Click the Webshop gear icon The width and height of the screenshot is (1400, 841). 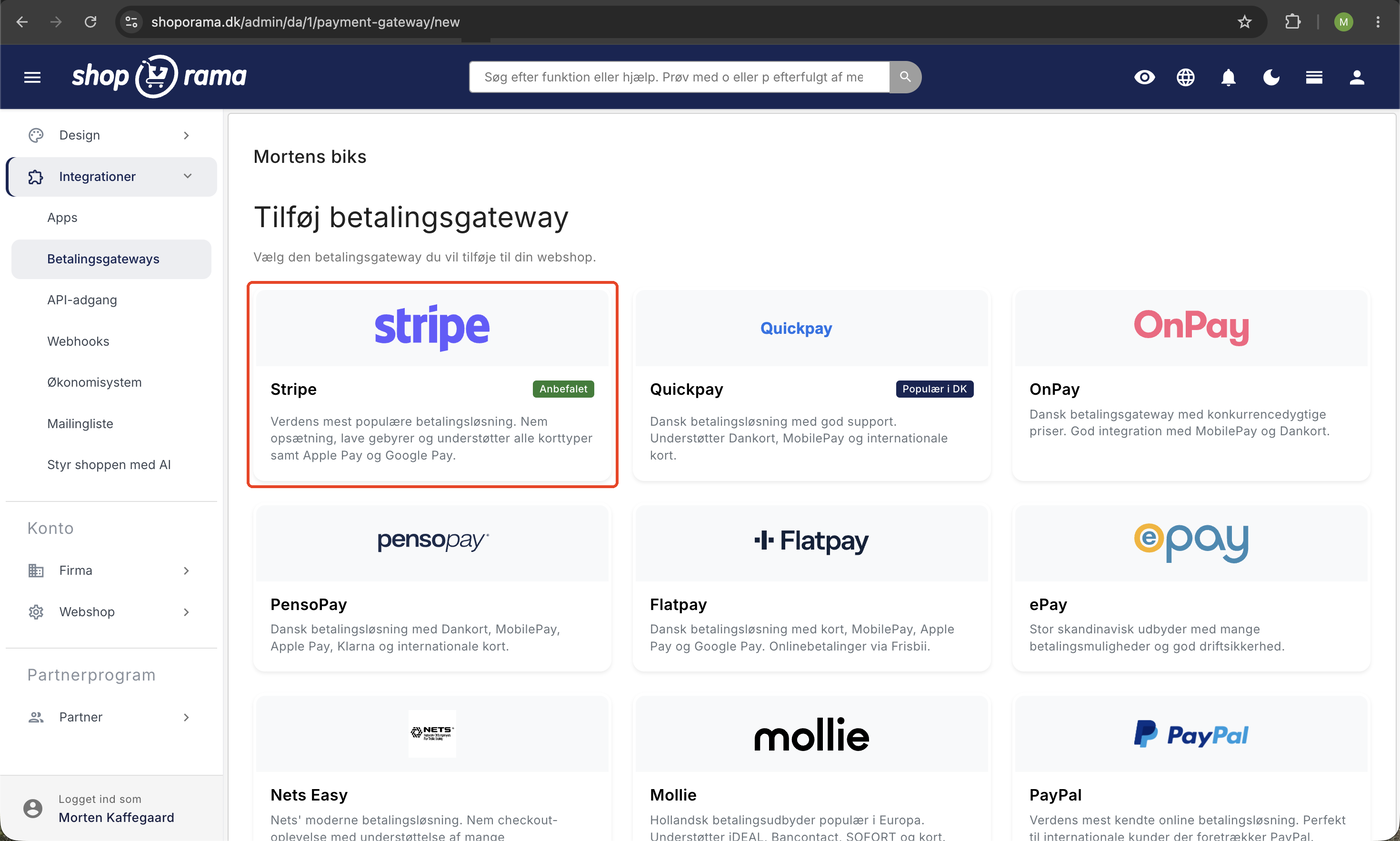tap(36, 612)
